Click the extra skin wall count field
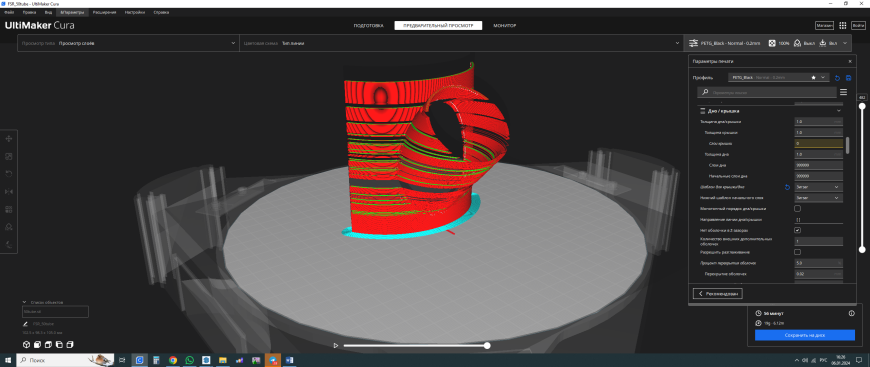870x367 pixels. click(x=818, y=242)
